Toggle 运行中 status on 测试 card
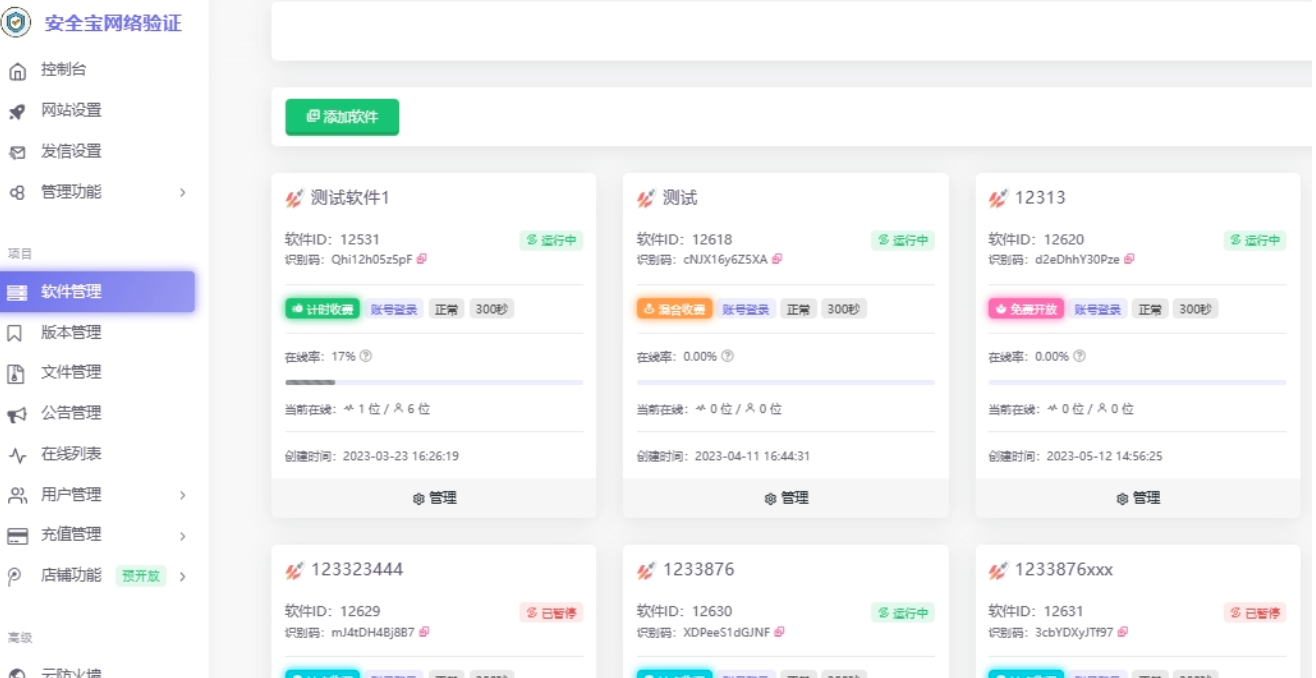1316x678 pixels. click(x=903, y=240)
